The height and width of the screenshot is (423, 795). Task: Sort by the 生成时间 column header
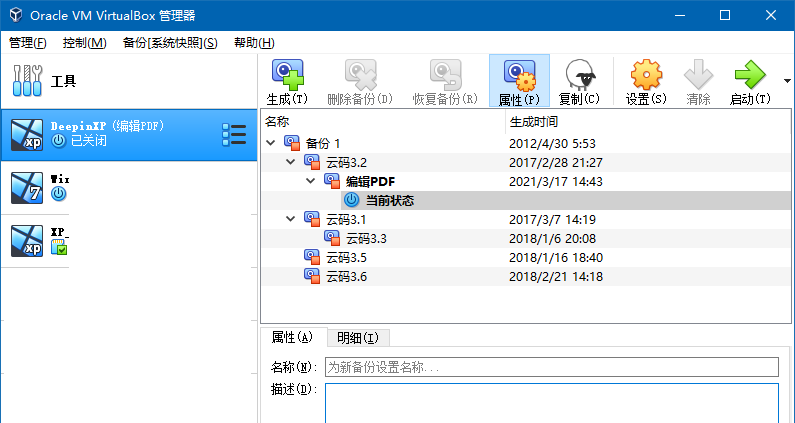(x=648, y=122)
